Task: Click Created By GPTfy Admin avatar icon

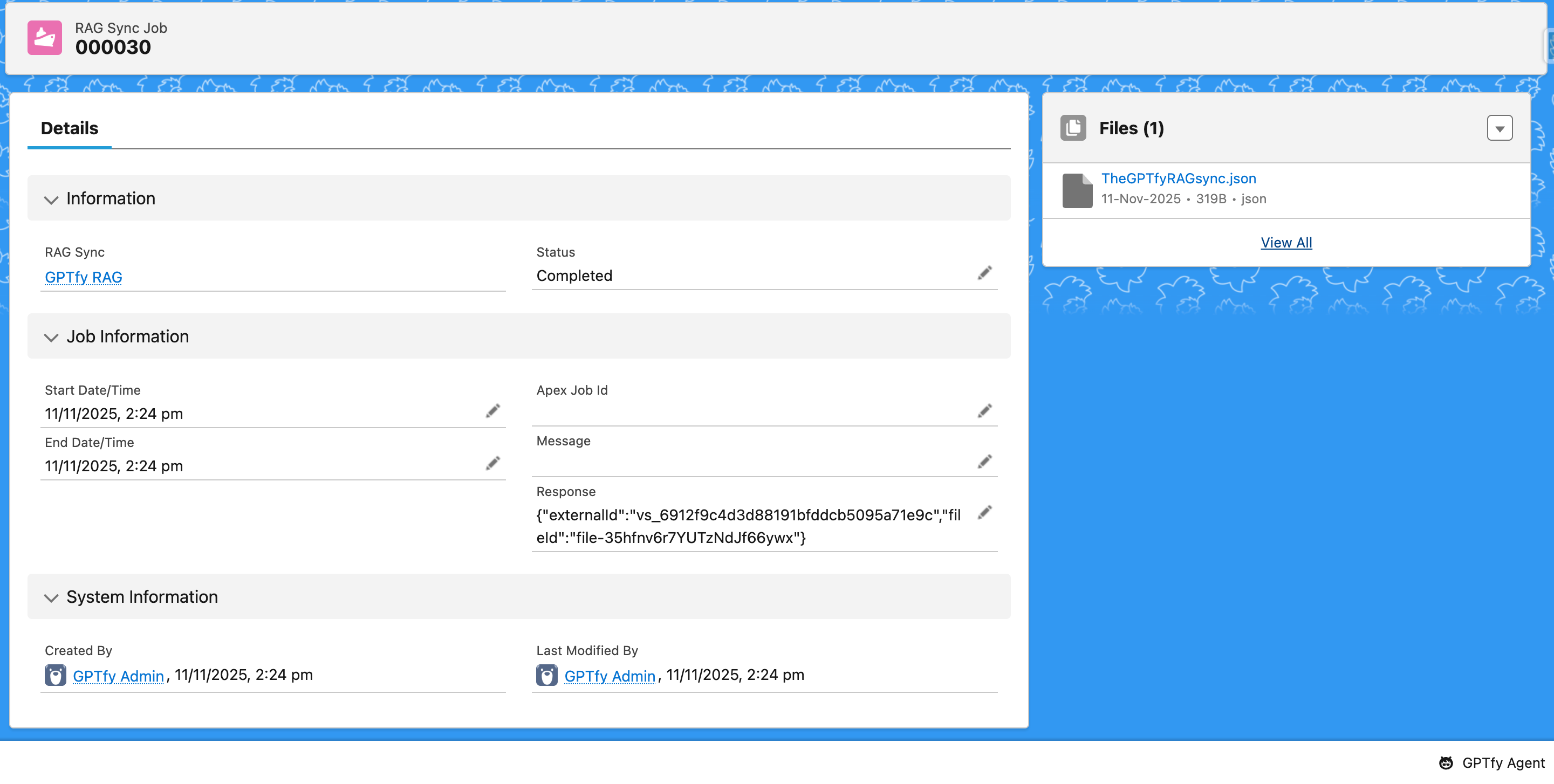Action: click(x=55, y=675)
